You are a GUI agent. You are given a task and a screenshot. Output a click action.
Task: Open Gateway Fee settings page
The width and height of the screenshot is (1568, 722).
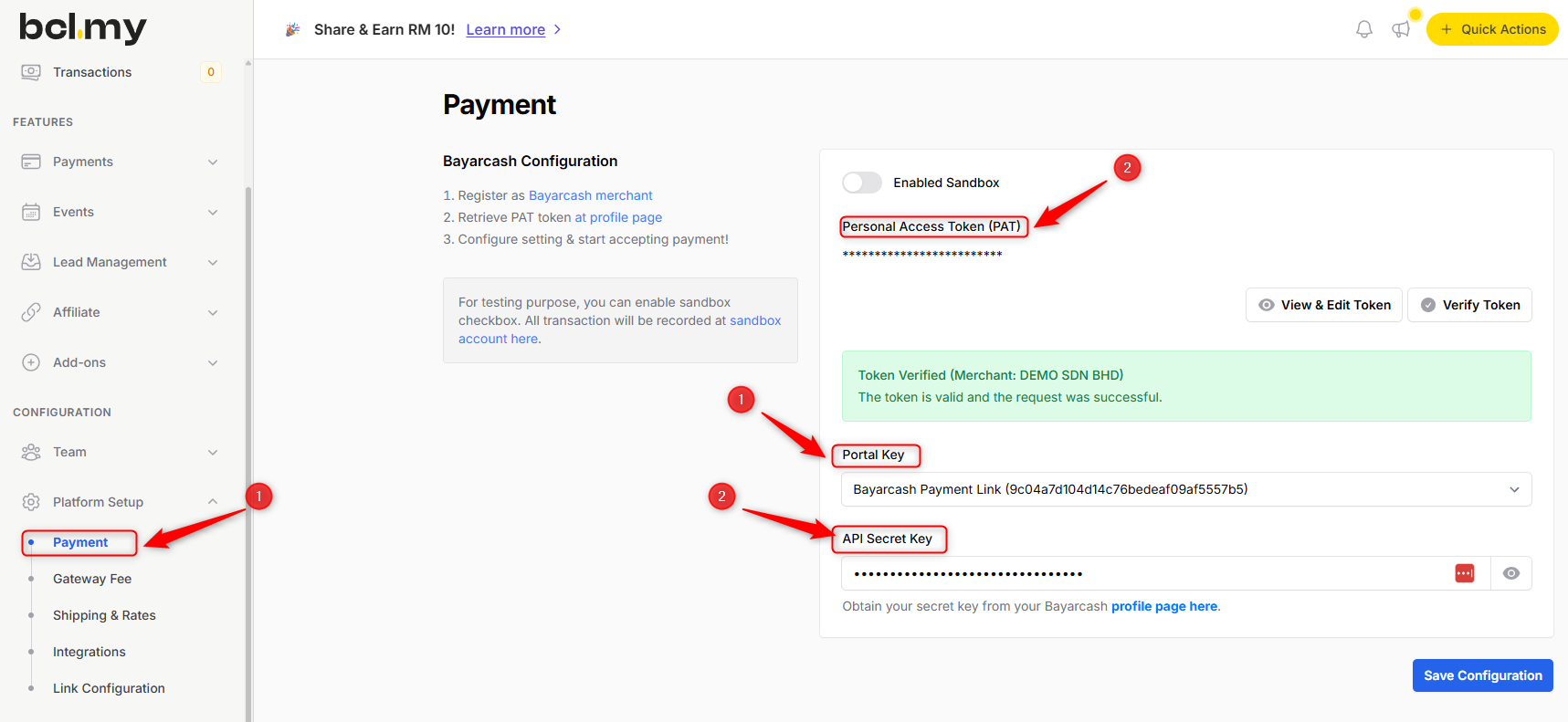[x=92, y=579]
